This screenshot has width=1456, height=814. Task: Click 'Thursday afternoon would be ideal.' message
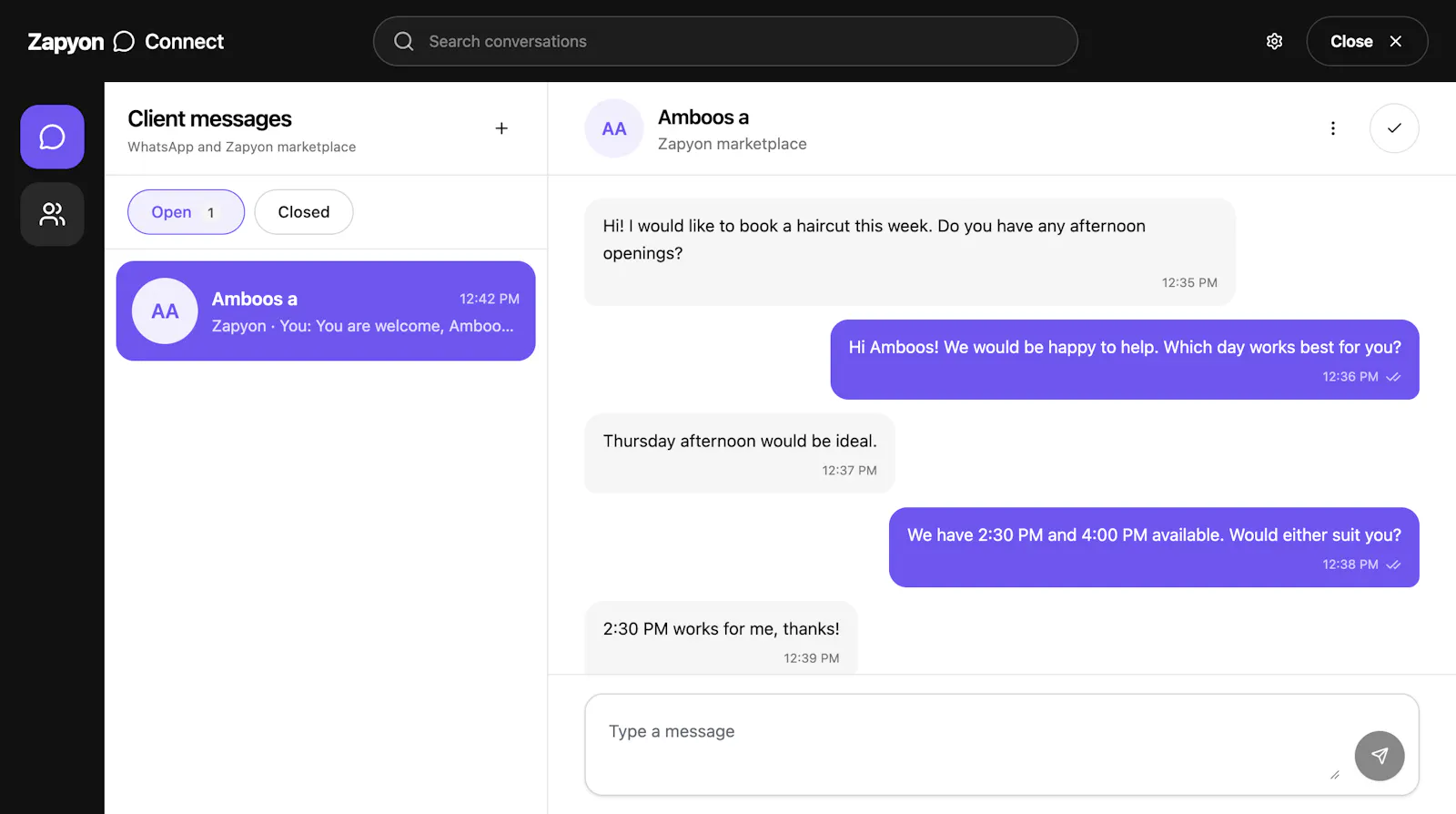[740, 453]
